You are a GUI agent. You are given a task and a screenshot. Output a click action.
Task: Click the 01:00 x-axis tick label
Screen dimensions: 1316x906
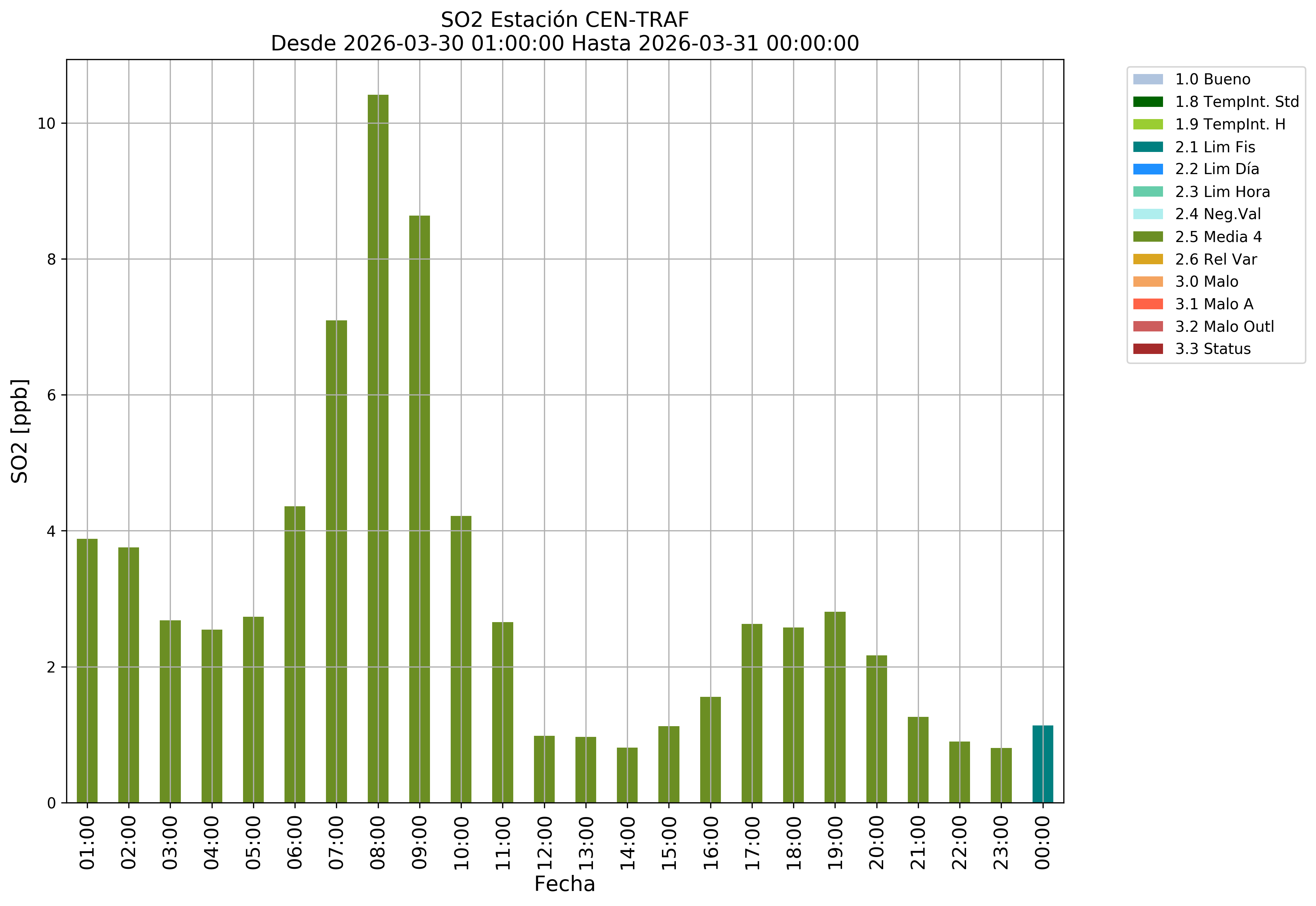[87, 842]
